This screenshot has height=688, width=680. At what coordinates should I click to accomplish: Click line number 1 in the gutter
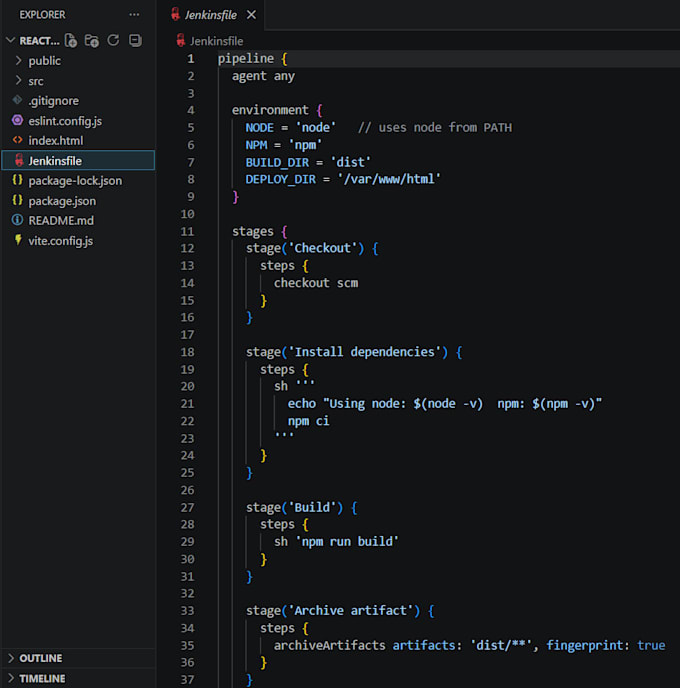pyautogui.click(x=191, y=58)
